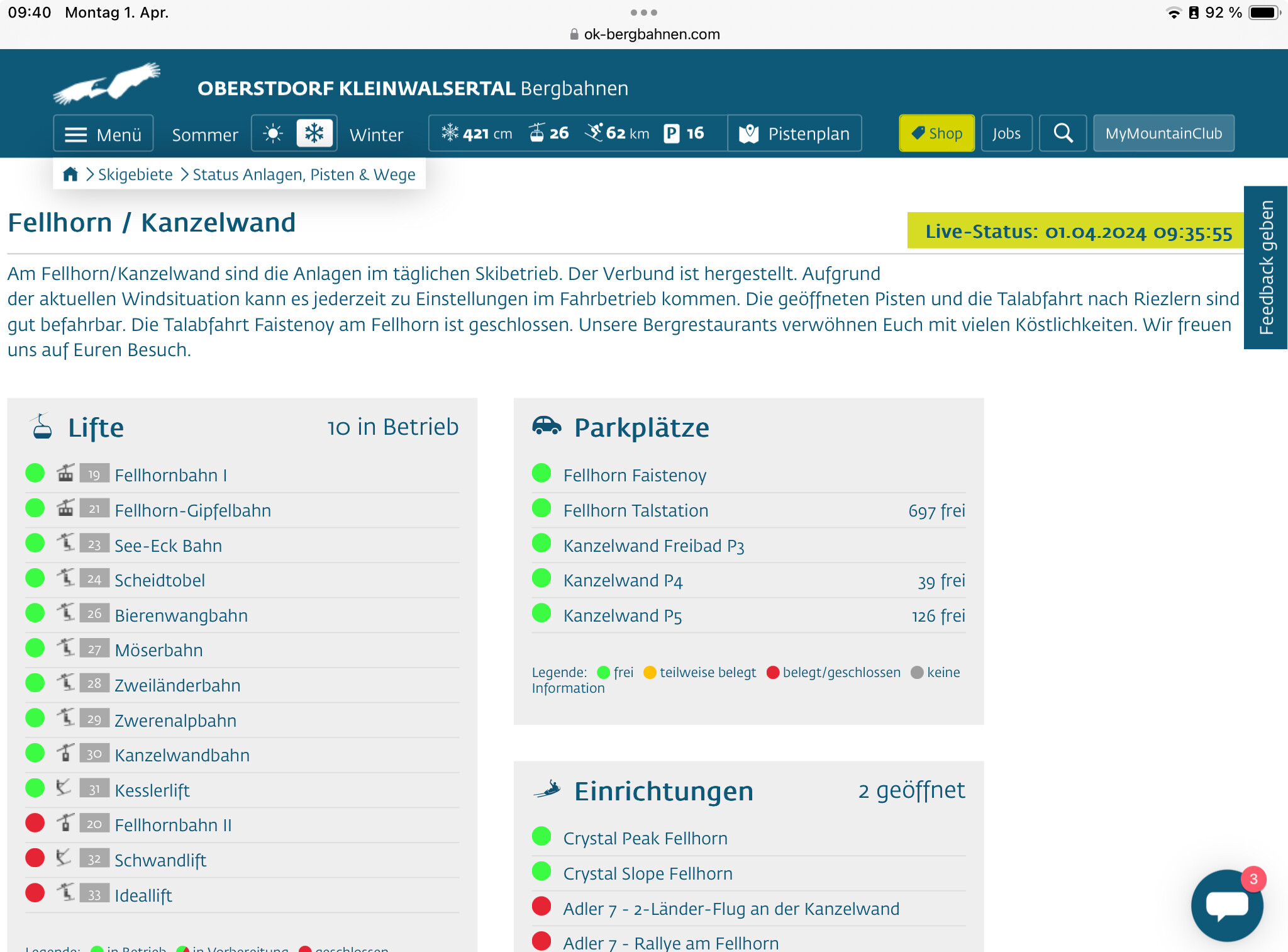1288x952 pixels.
Task: Open the Menü hamburger menu
Action: tap(104, 134)
